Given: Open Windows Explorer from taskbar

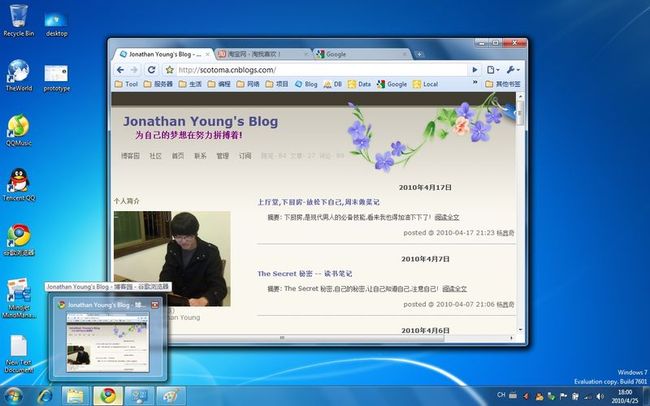Looking at the screenshot, I should click(x=76, y=396).
